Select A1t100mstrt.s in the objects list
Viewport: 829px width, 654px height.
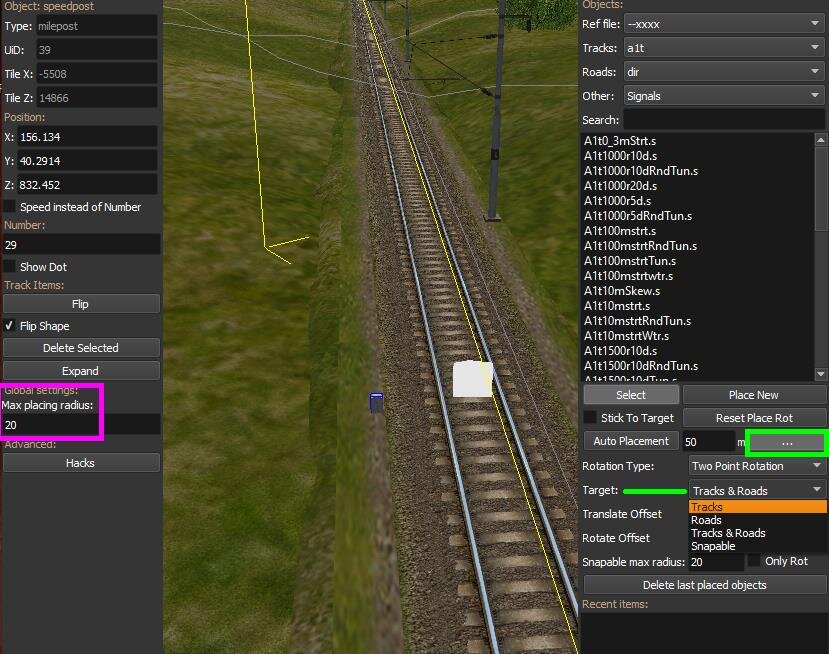(x=620, y=231)
